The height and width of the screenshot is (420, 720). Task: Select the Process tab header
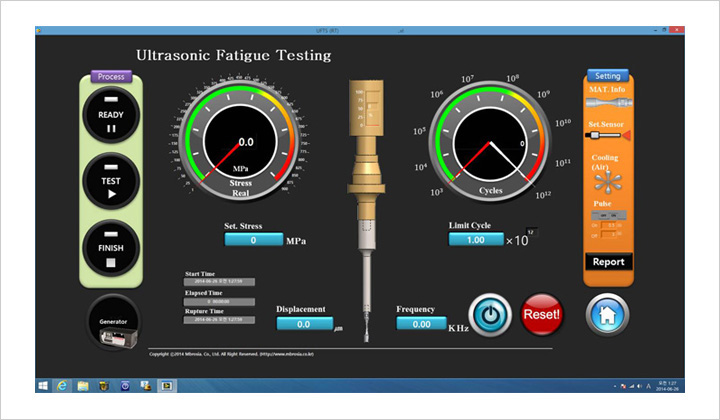click(x=111, y=77)
